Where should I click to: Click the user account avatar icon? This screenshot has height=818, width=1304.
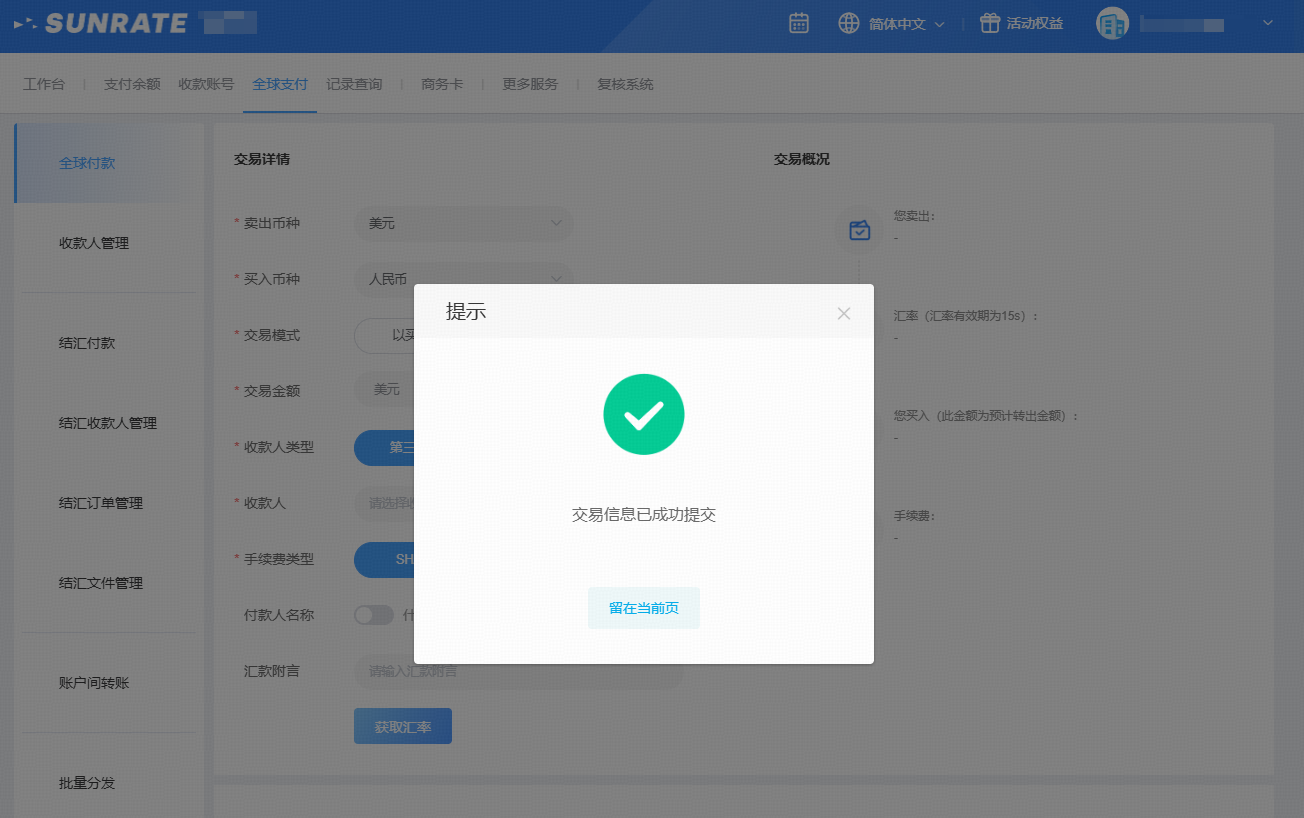click(x=1112, y=23)
